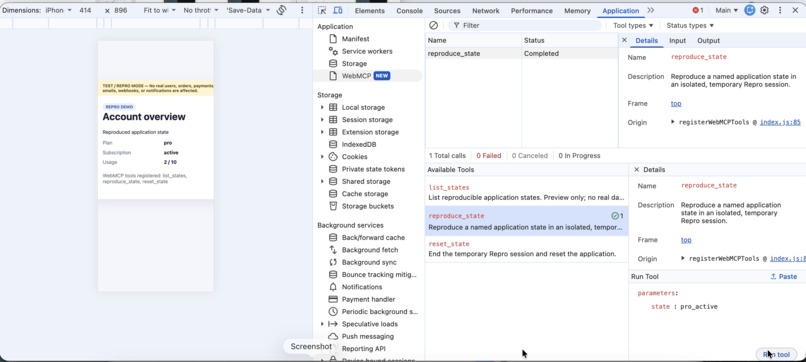The height and width of the screenshot is (362, 806).
Task: Open the Performance tab
Action: click(532, 11)
